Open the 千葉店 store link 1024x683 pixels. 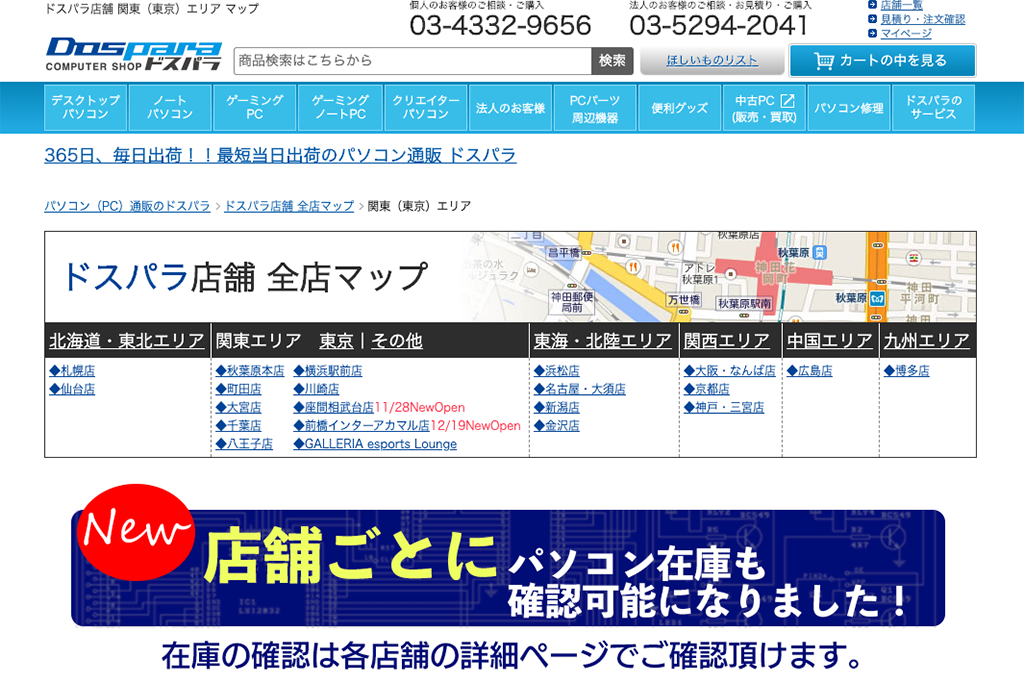(x=238, y=426)
